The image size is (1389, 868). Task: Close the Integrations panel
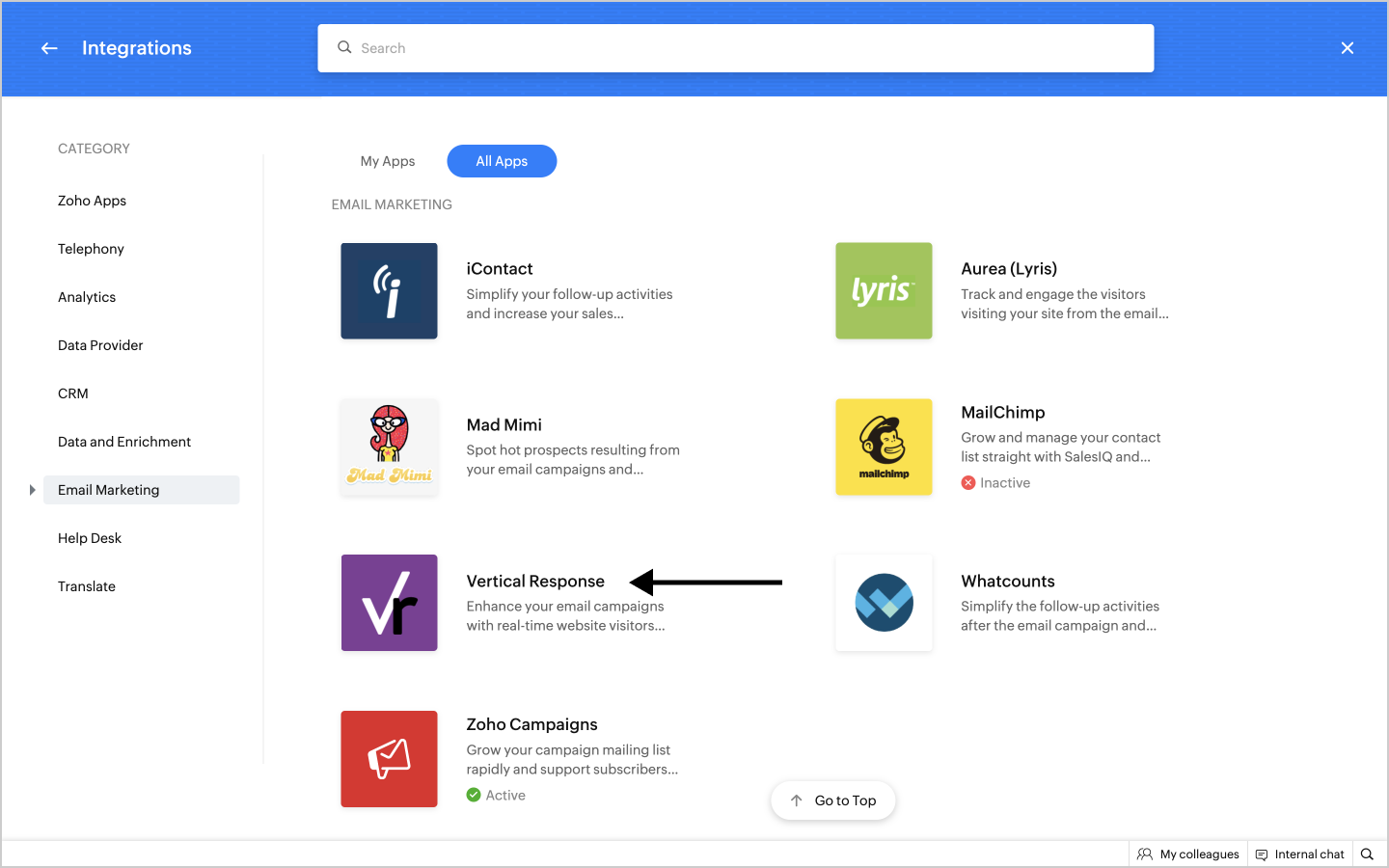point(1348,48)
